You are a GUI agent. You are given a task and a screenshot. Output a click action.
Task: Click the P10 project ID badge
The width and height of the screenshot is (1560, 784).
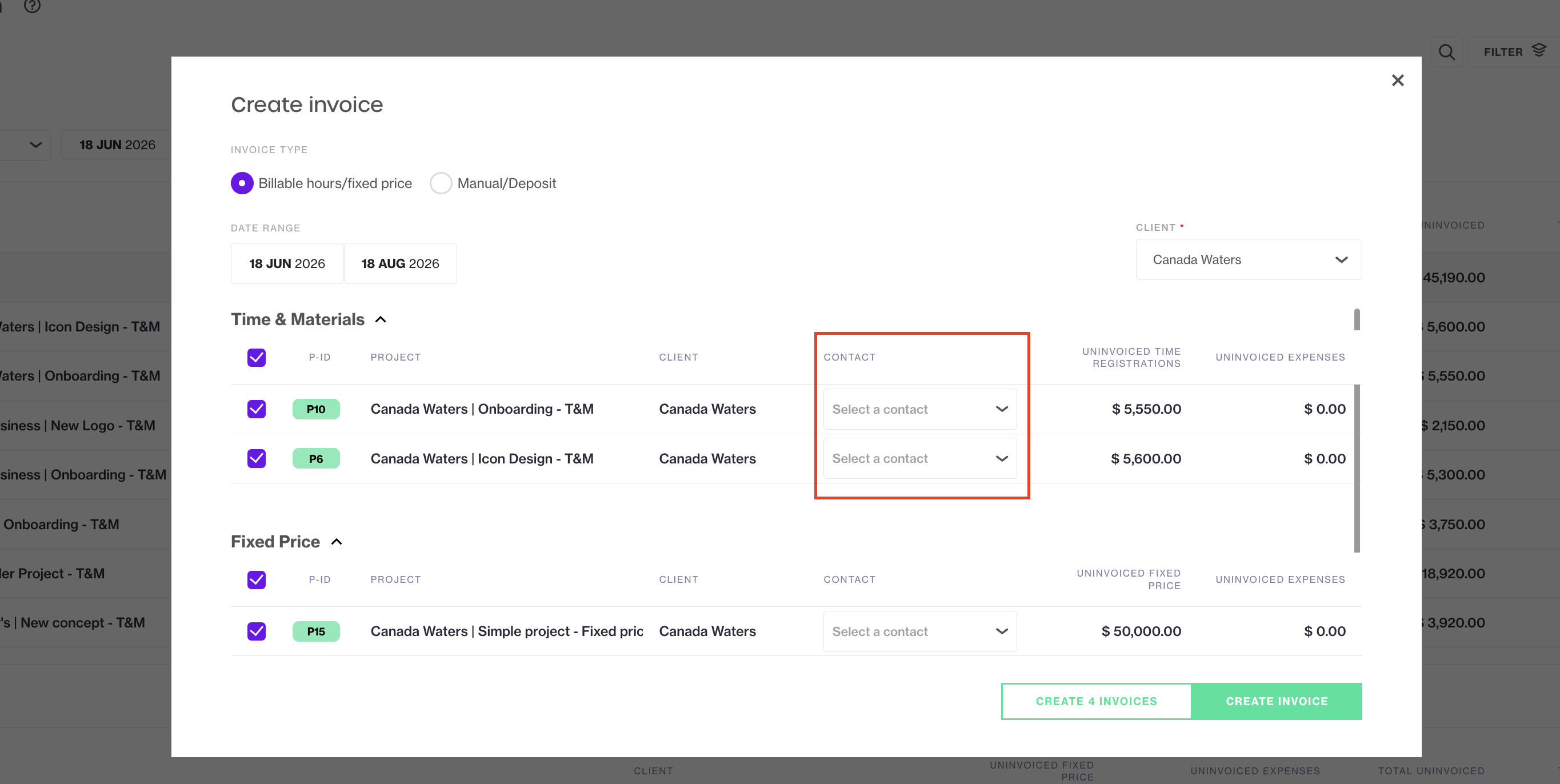click(x=315, y=409)
